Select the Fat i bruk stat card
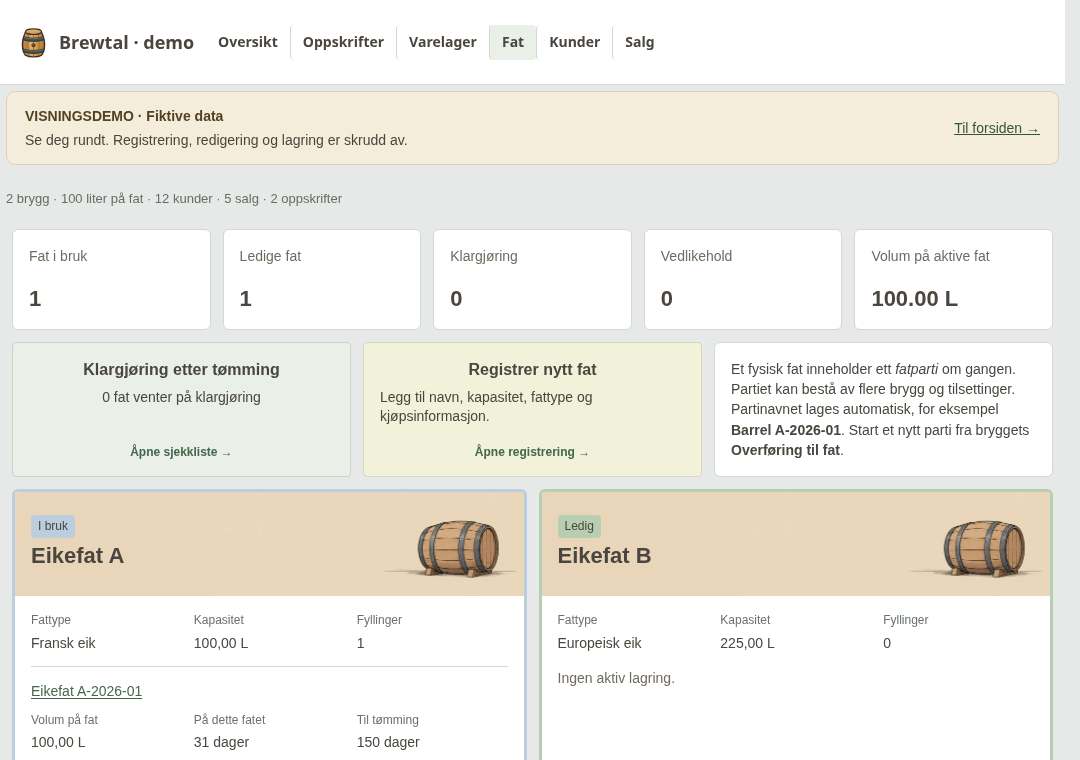Image resolution: width=1080 pixels, height=760 pixels. (x=112, y=279)
